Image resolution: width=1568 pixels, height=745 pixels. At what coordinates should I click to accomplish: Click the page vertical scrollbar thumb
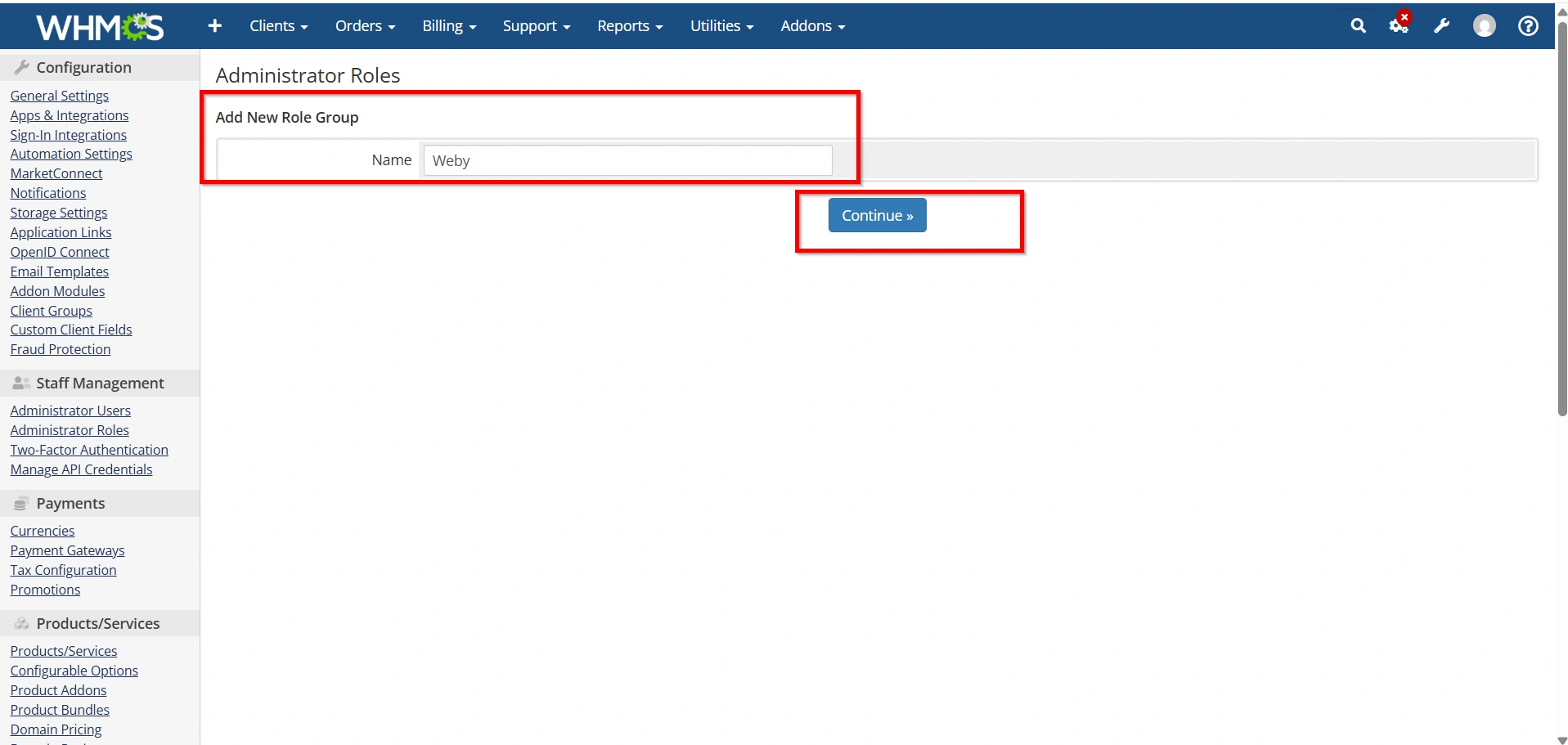pyautogui.click(x=1561, y=218)
